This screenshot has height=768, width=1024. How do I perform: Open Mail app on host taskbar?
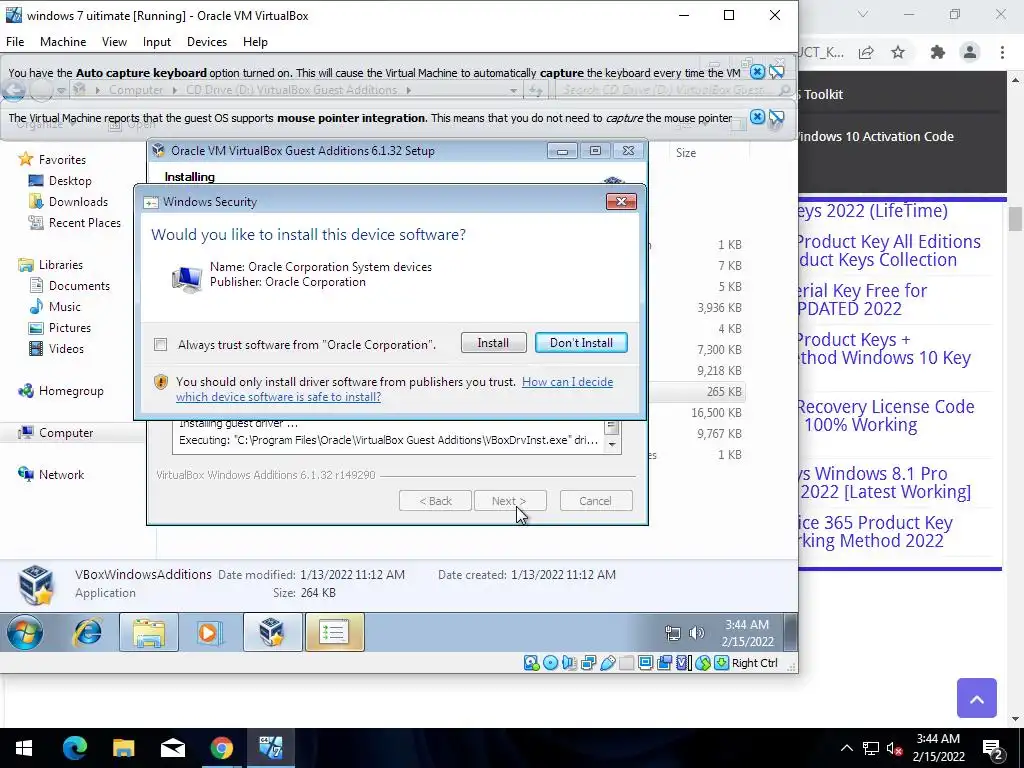[x=172, y=748]
